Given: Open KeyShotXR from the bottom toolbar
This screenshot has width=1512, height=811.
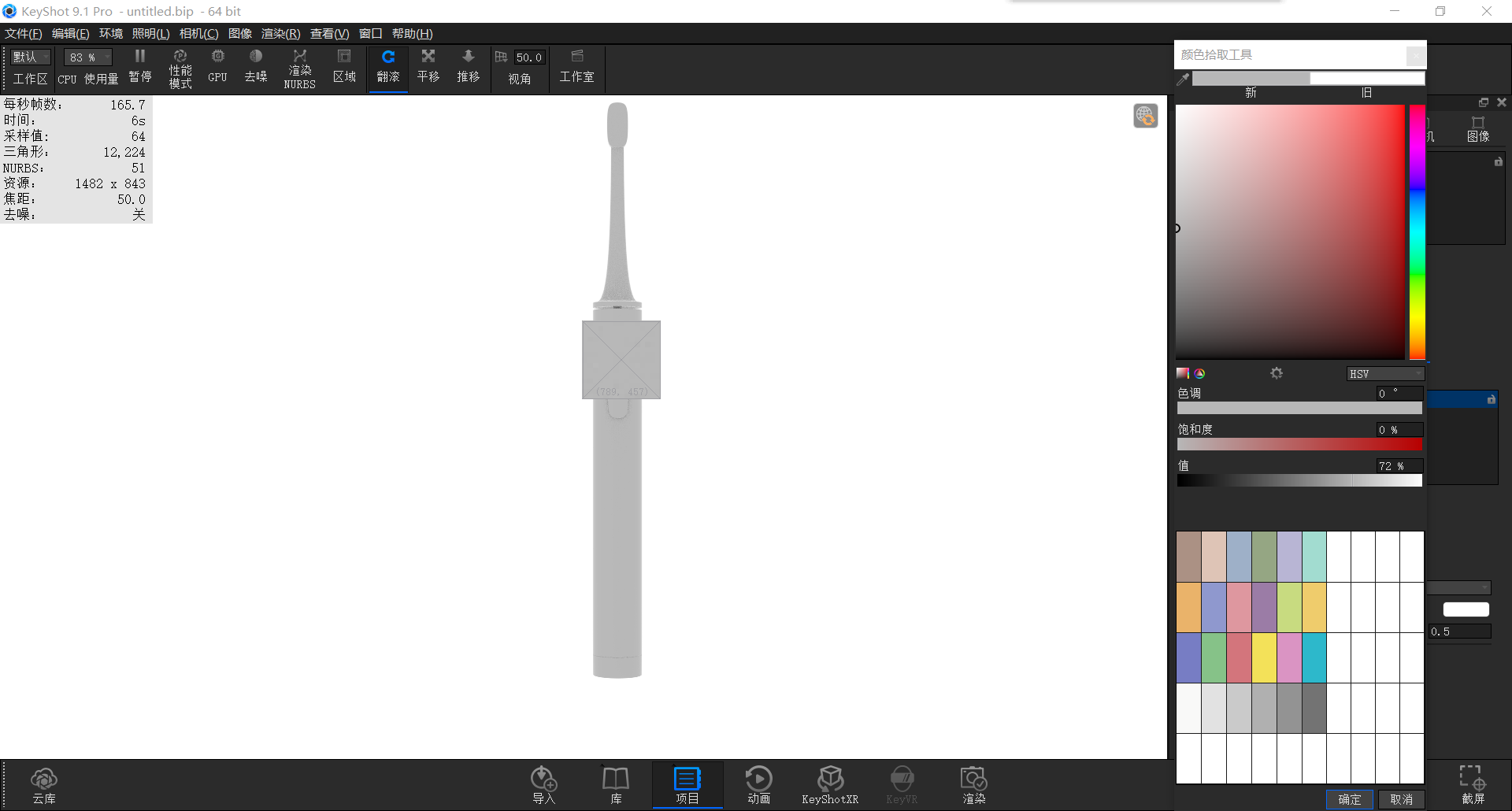Looking at the screenshot, I should coord(829,783).
